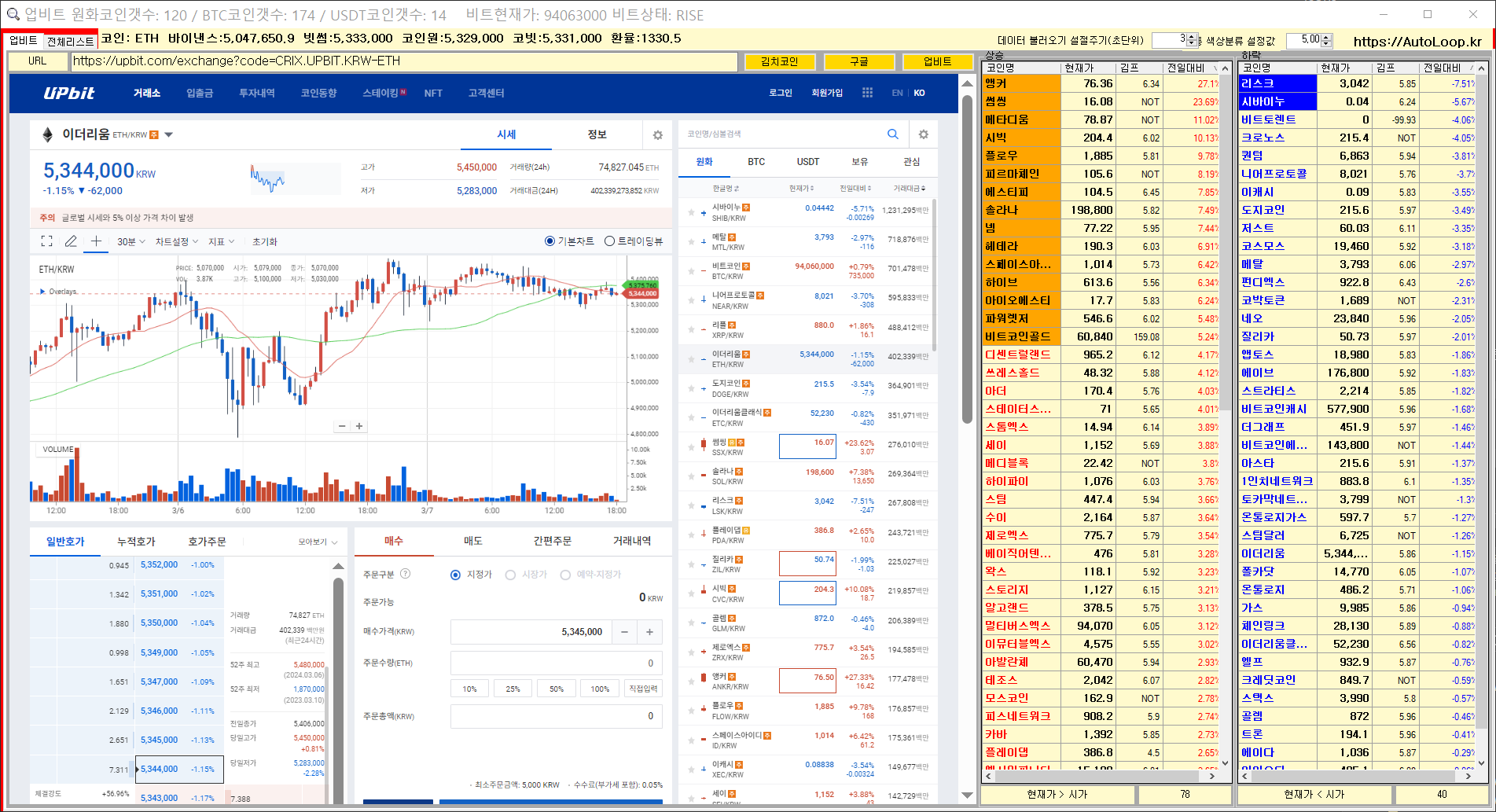The height and width of the screenshot is (812, 1496).
Task: Click the chart zoom-in plus button
Action: point(359,426)
